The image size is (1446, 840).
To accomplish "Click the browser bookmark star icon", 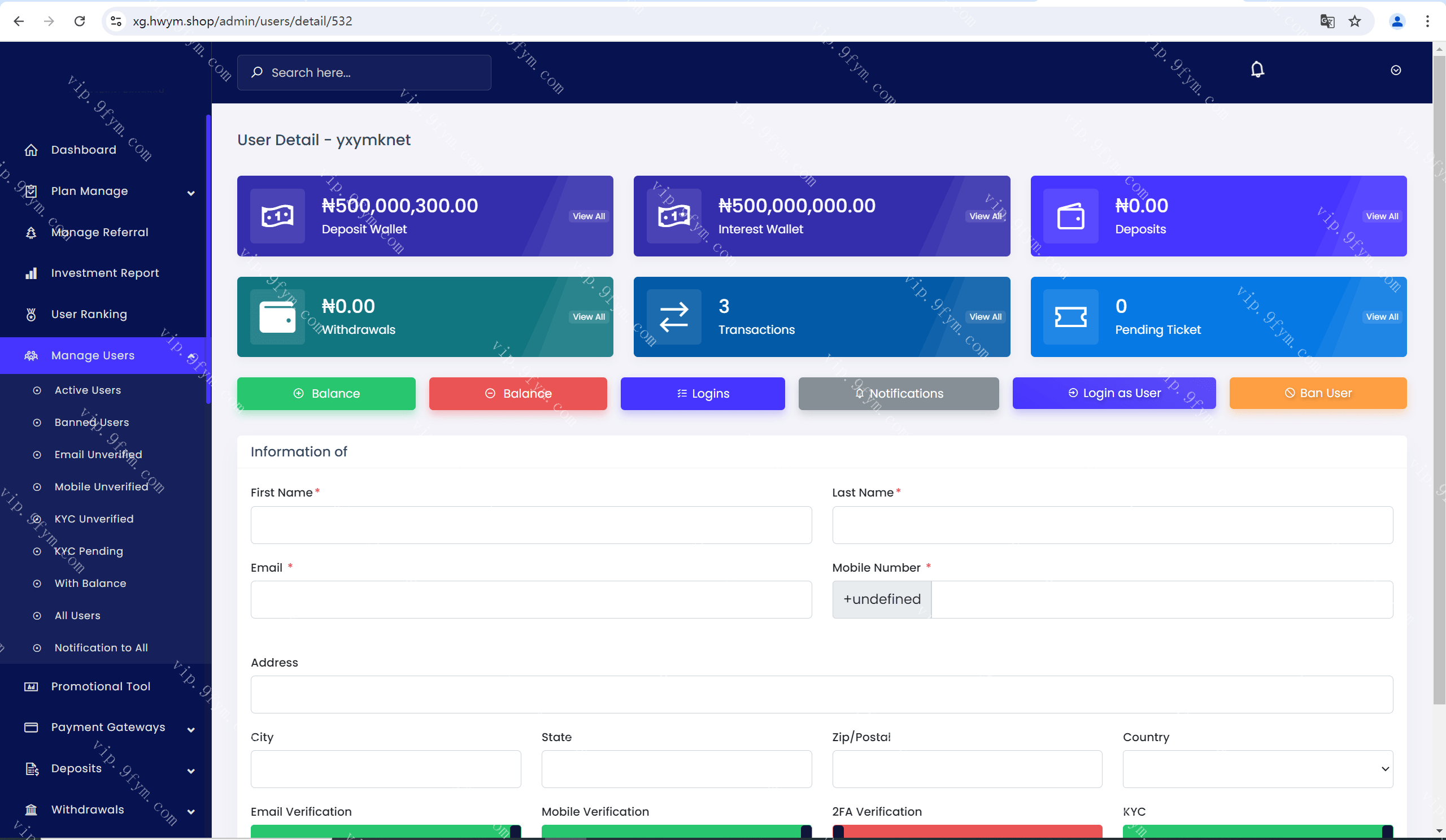I will 1354,21.
